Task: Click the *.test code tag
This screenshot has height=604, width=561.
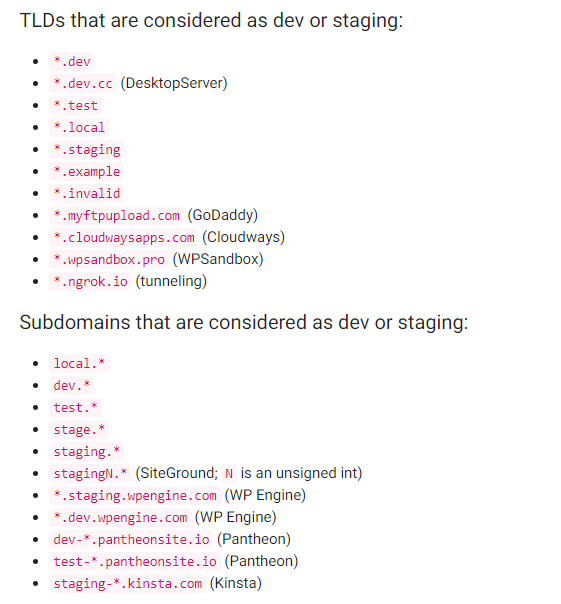Action: point(75,106)
